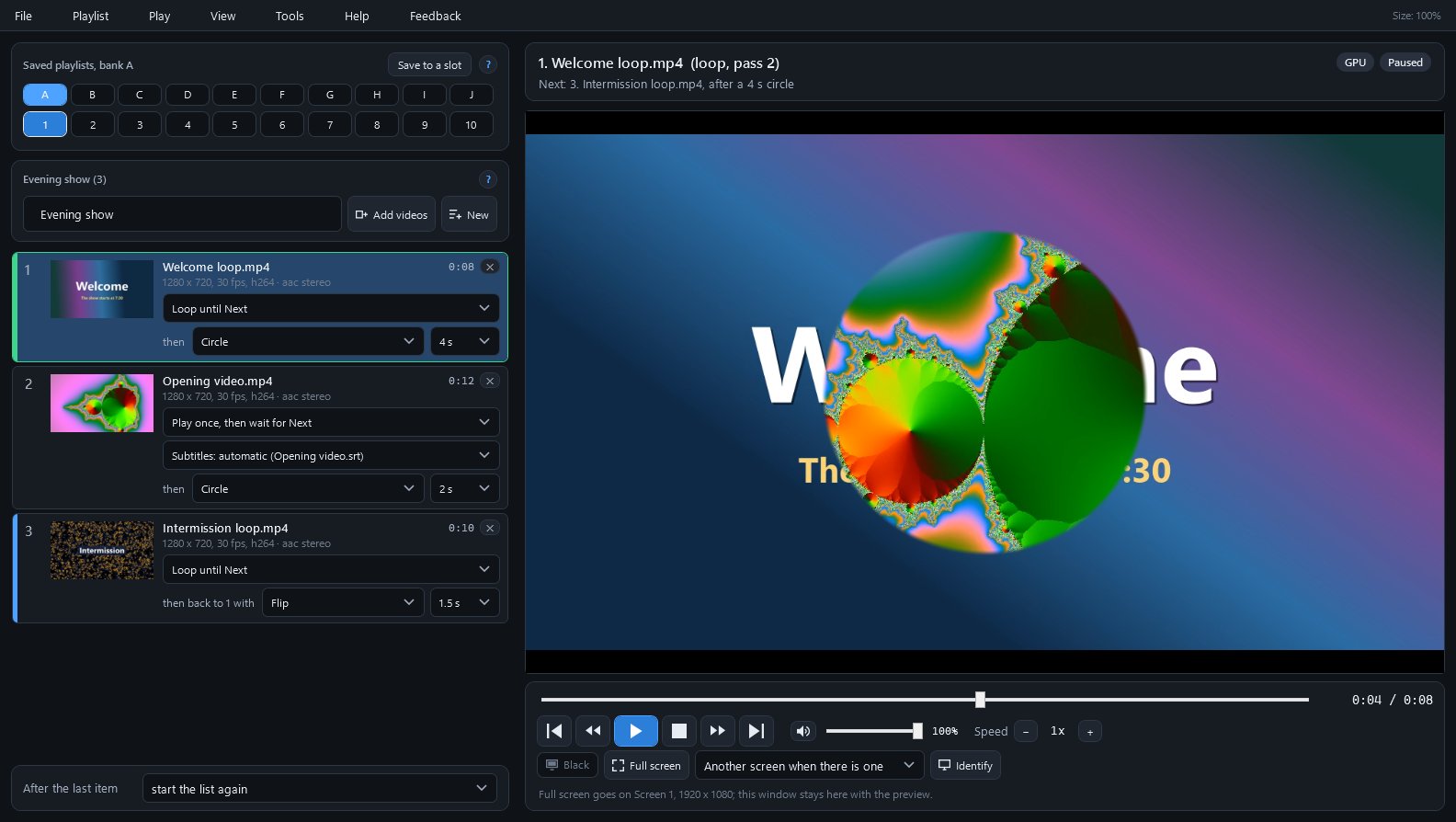Click the Evening show playlist name field

pyautogui.click(x=182, y=214)
